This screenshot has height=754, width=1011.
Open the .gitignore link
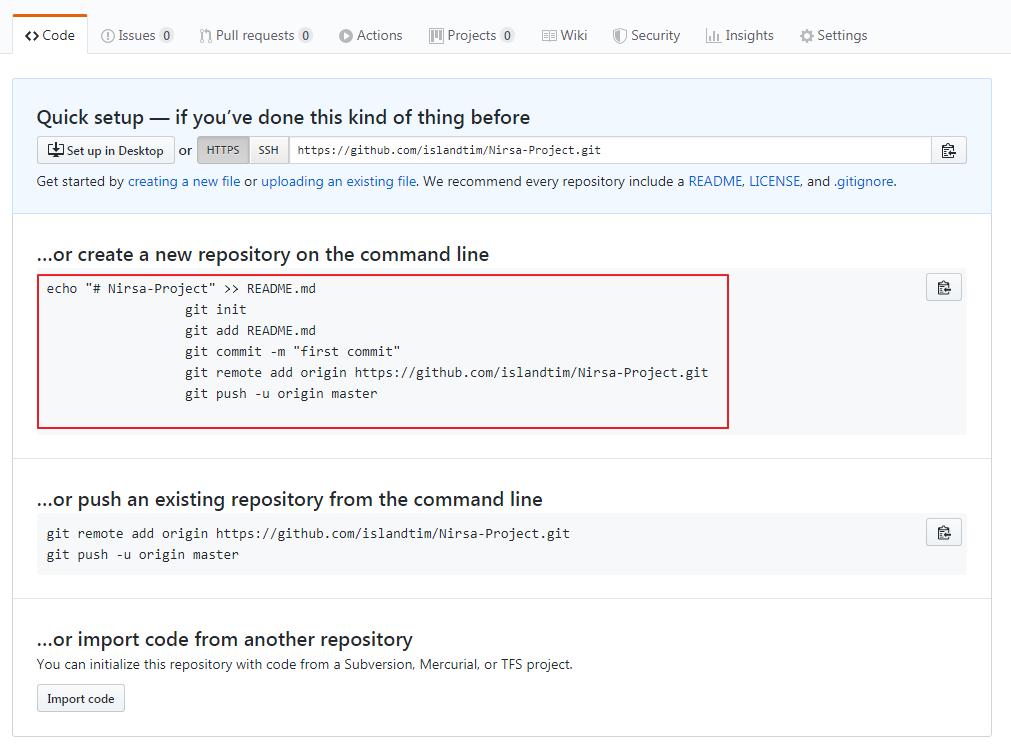click(864, 181)
